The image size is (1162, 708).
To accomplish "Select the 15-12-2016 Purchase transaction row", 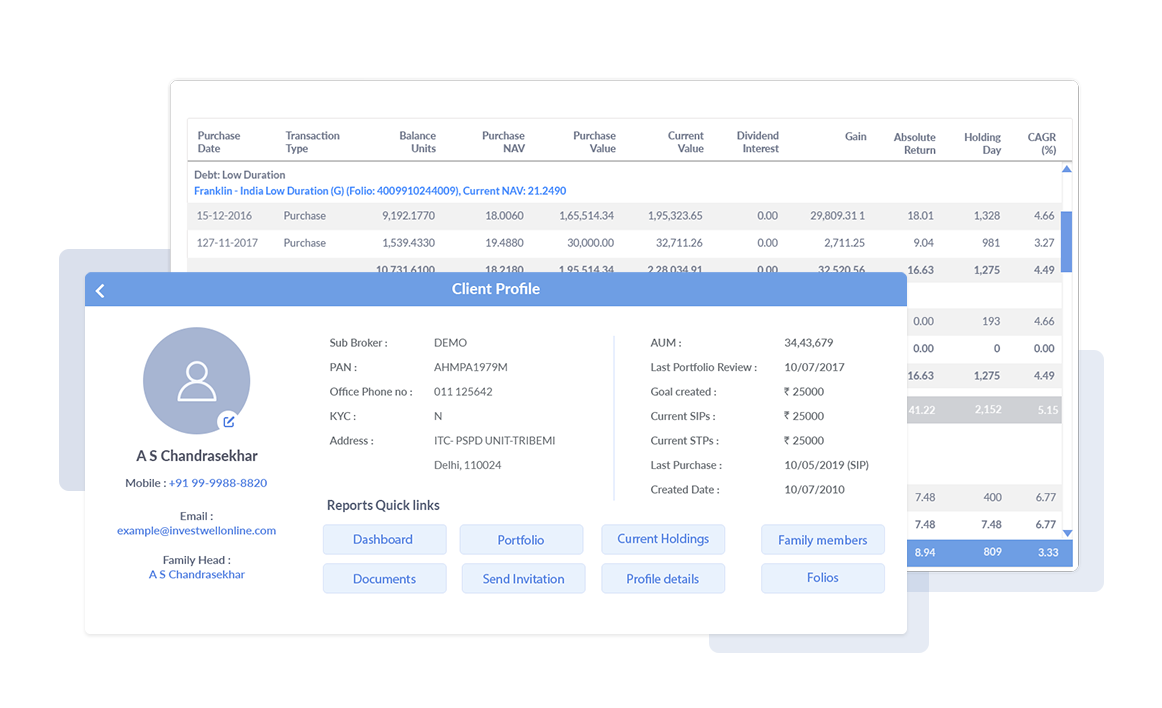I will 500,215.
